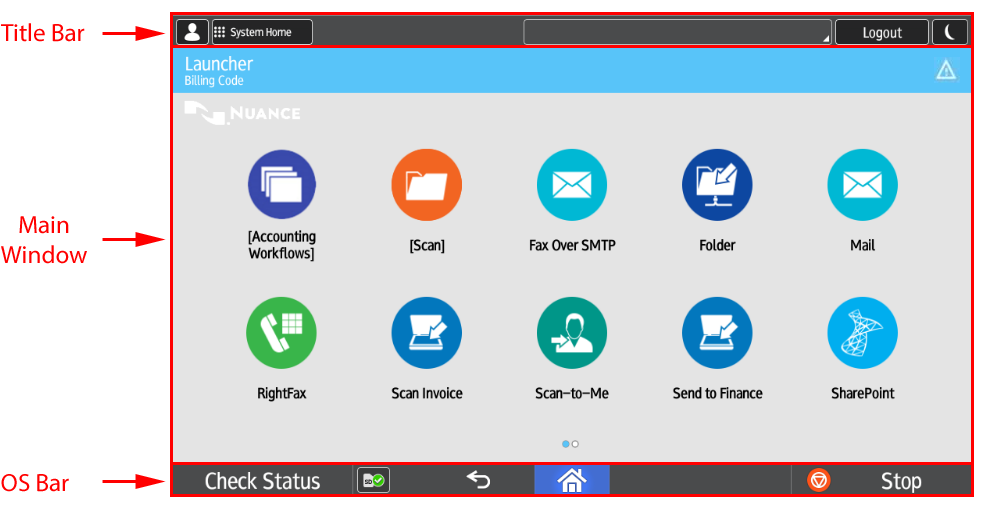Select first page indicator dot

(566, 443)
